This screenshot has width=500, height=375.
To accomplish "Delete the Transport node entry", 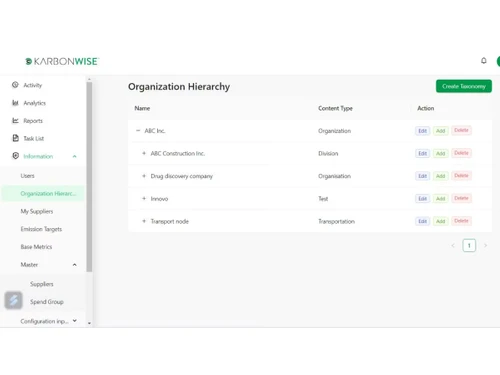I will [x=461, y=221].
